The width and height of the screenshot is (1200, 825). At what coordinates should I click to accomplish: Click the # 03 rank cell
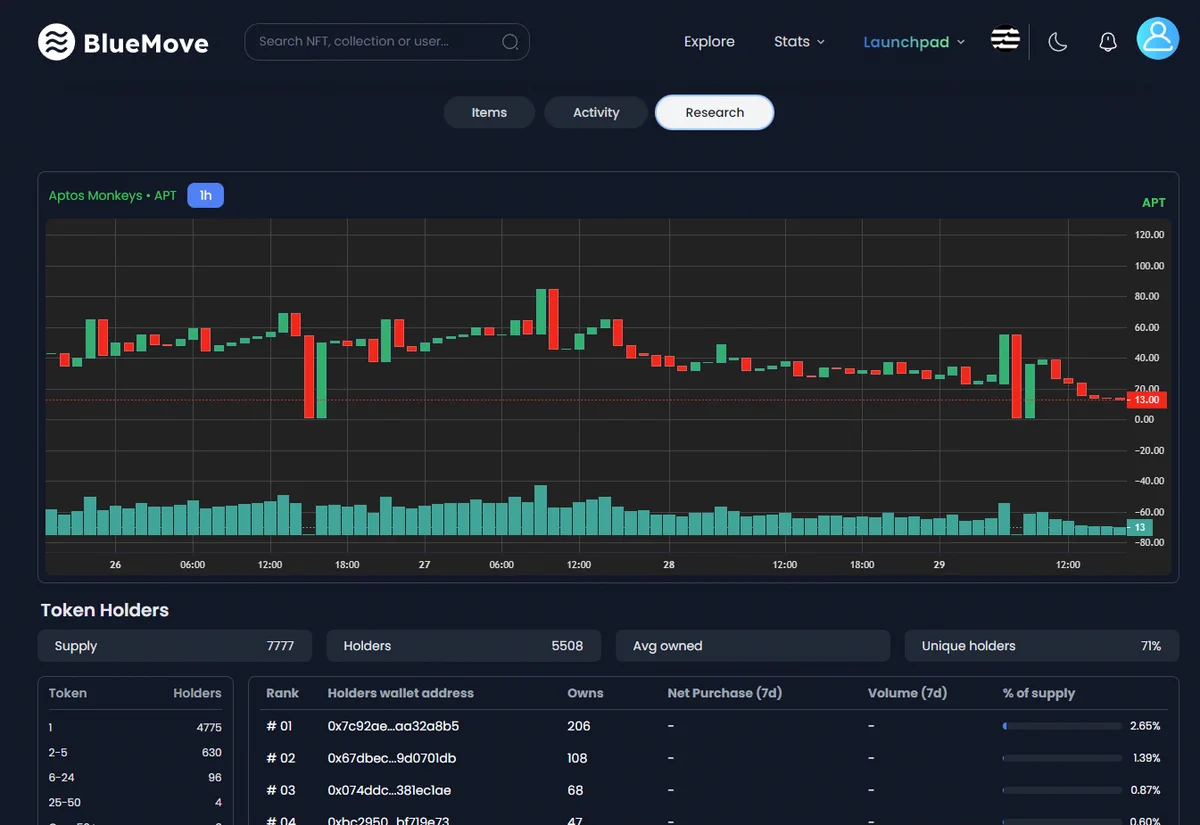point(281,790)
